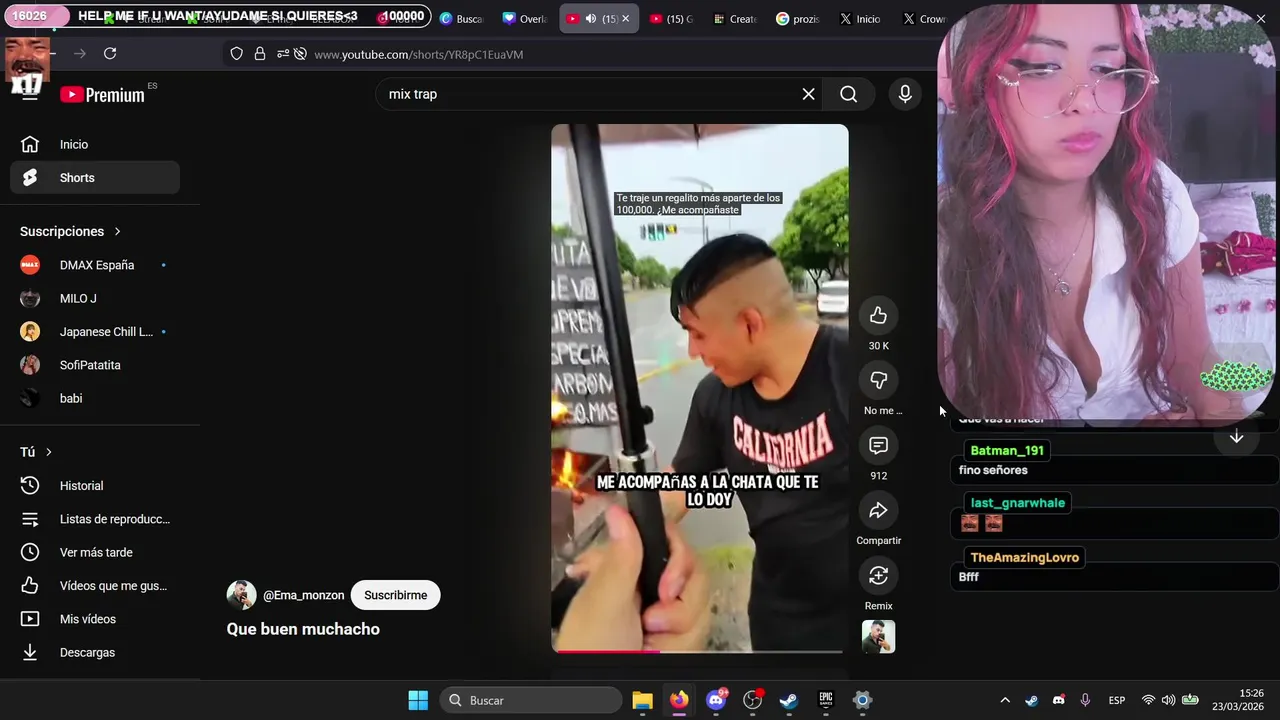1280x720 pixels.
Task: Share the Short via Compartir
Action: [878, 510]
